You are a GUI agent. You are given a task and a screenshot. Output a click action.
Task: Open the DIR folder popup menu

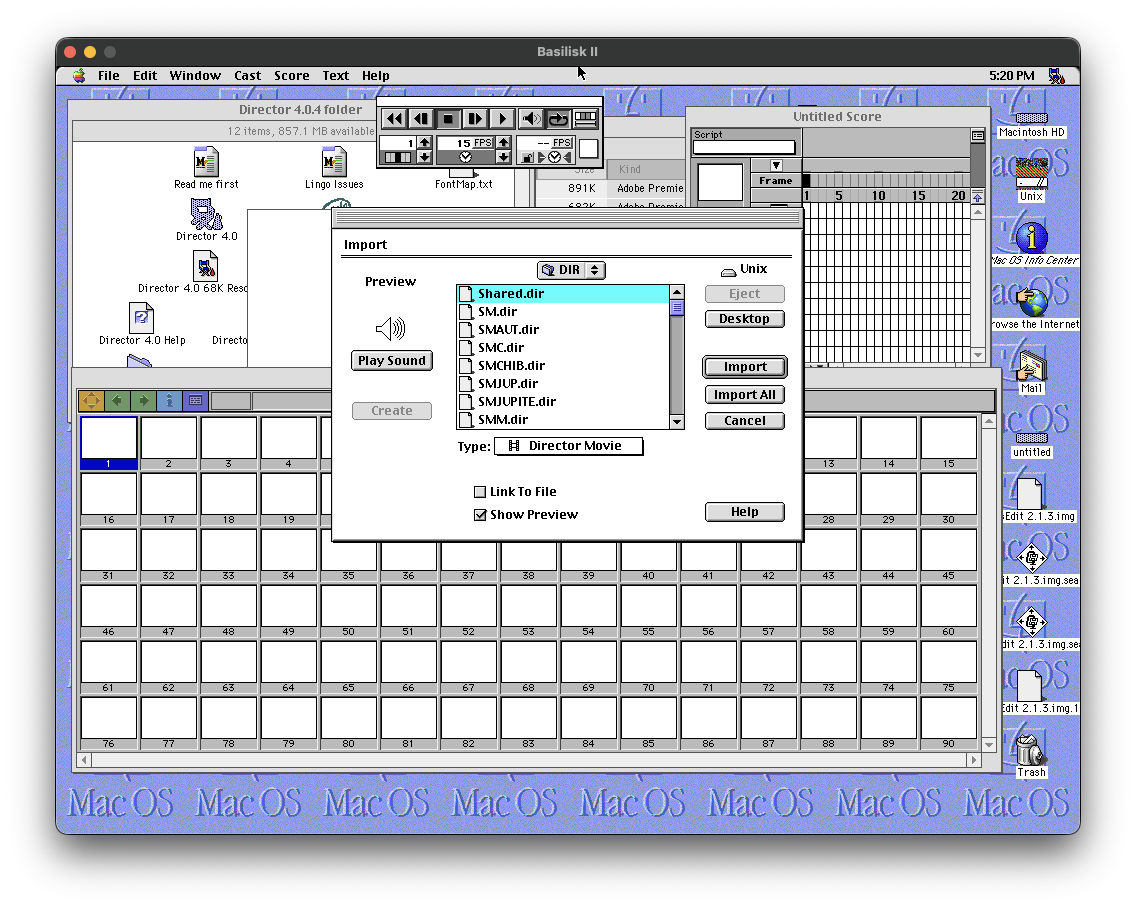[x=571, y=270]
